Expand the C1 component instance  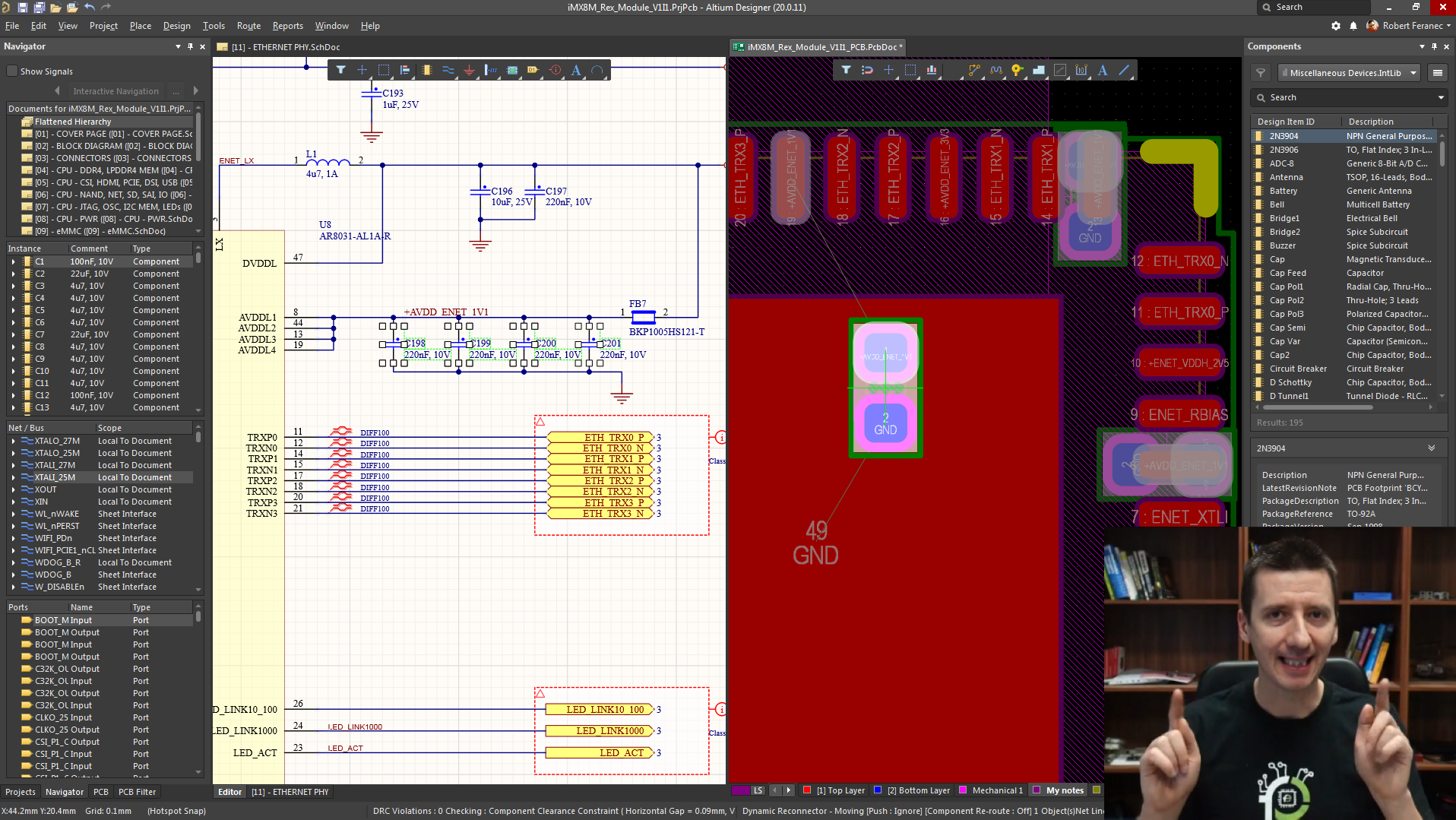coord(13,261)
